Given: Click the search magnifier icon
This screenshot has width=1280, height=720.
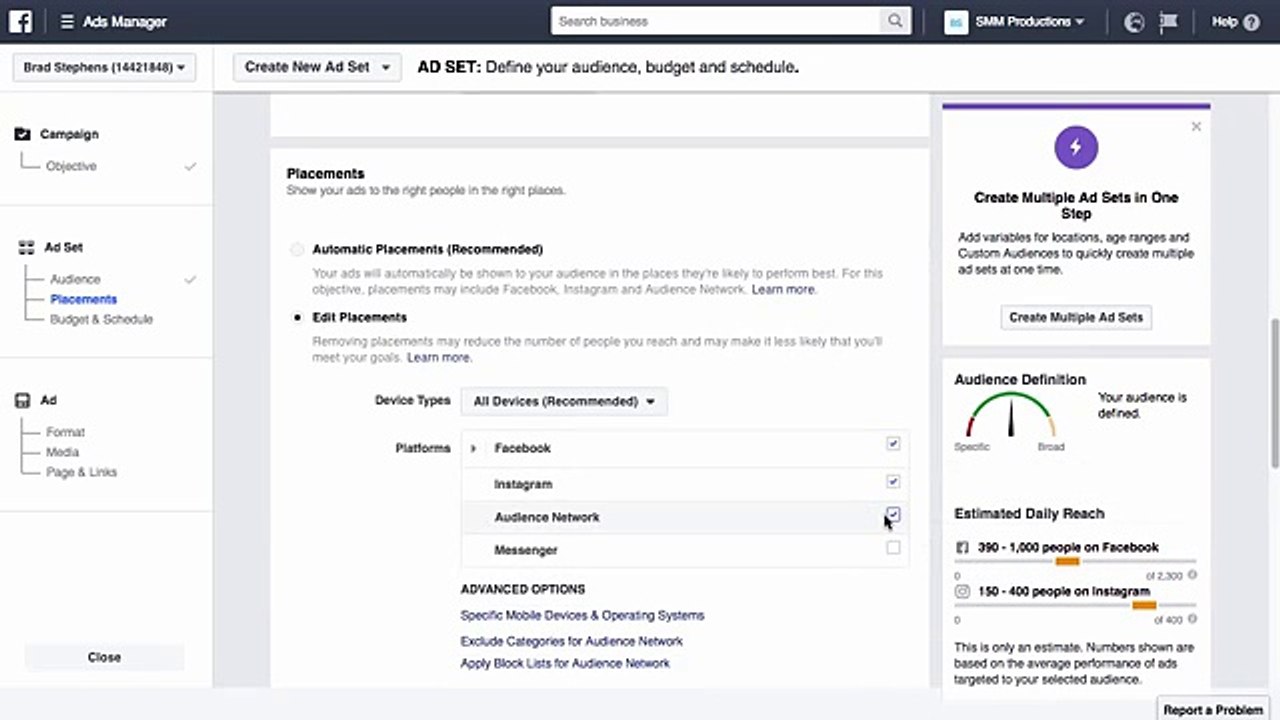Looking at the screenshot, I should click(x=895, y=21).
